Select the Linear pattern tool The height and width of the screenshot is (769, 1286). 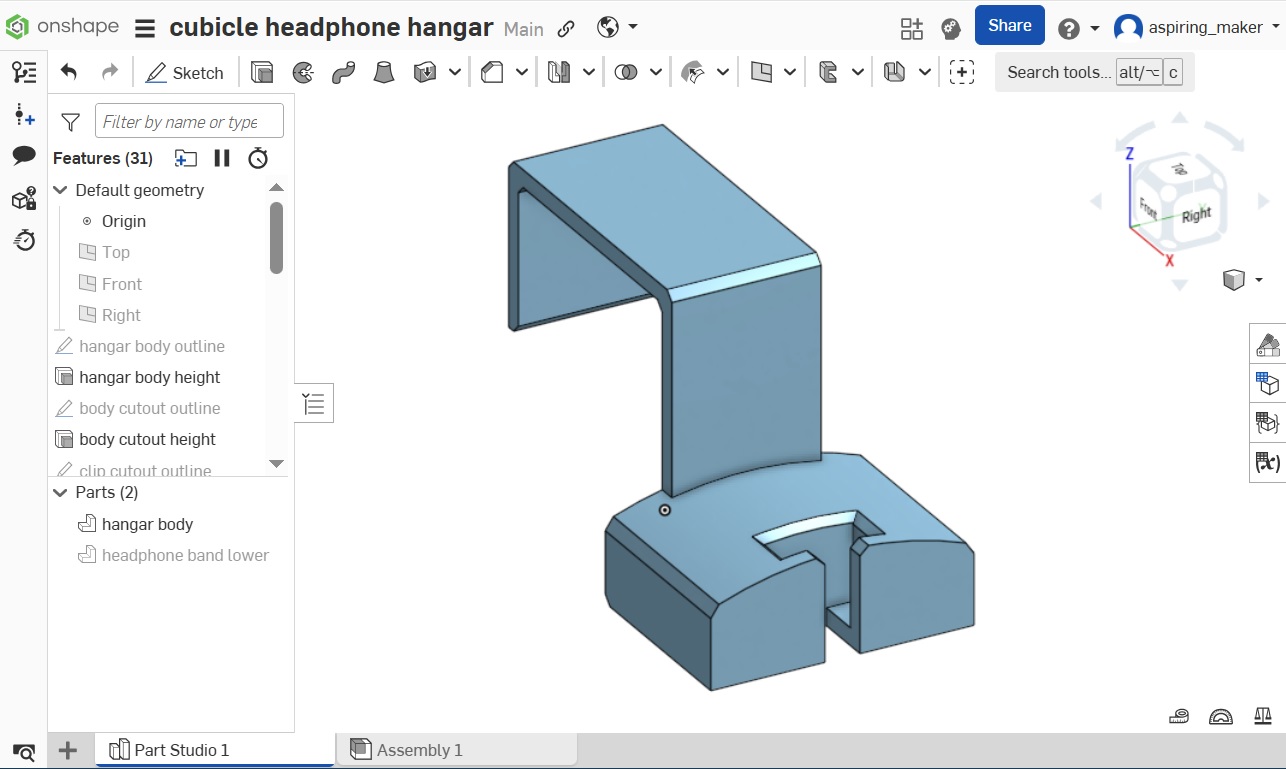(558, 72)
